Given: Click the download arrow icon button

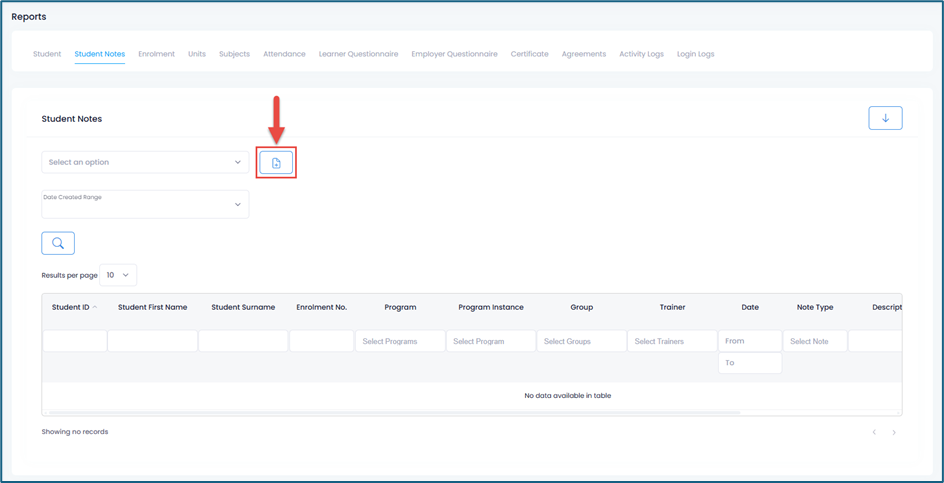Looking at the screenshot, I should tap(885, 118).
